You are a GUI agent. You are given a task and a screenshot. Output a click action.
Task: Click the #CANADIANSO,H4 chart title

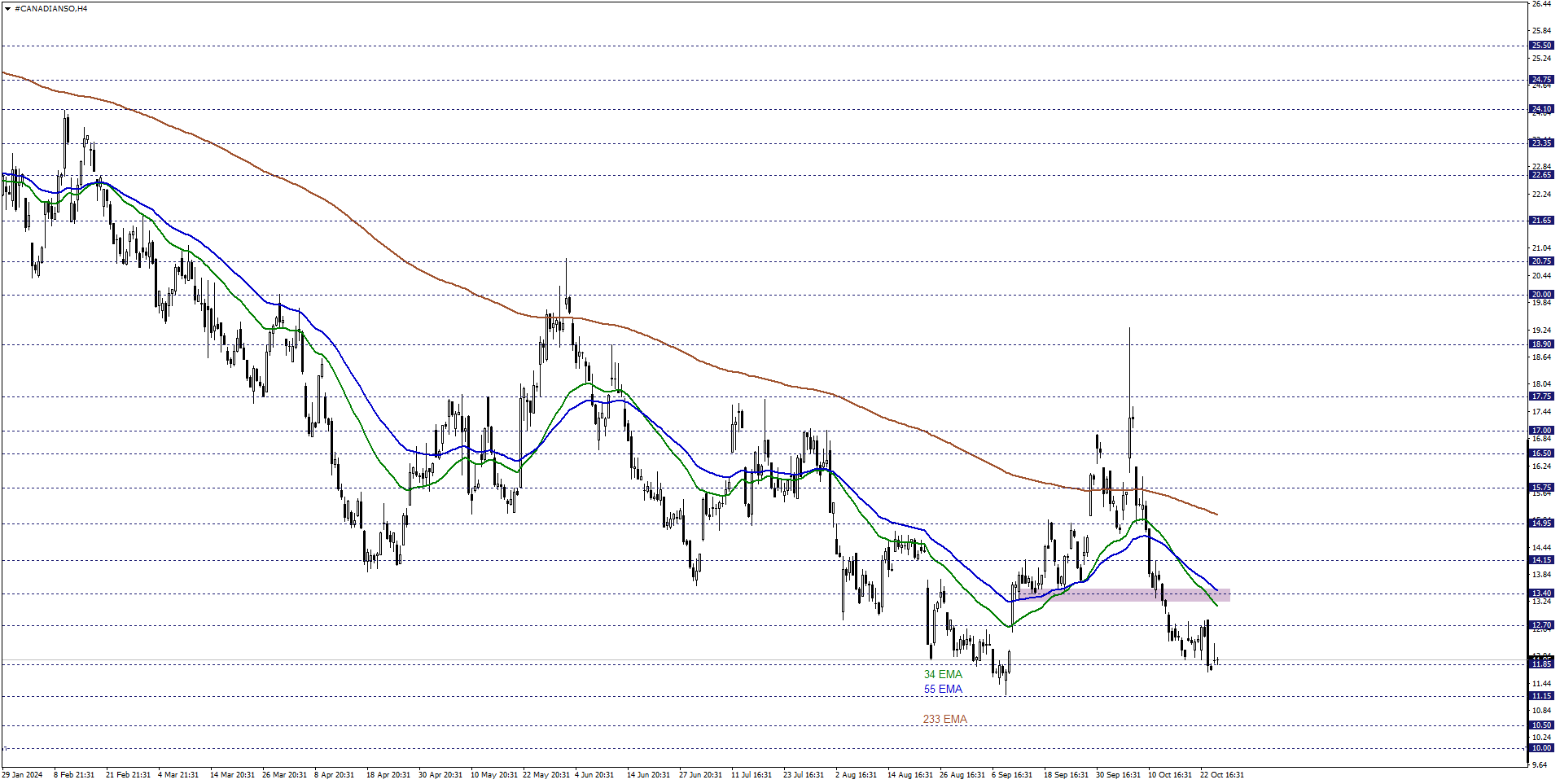pos(50,8)
